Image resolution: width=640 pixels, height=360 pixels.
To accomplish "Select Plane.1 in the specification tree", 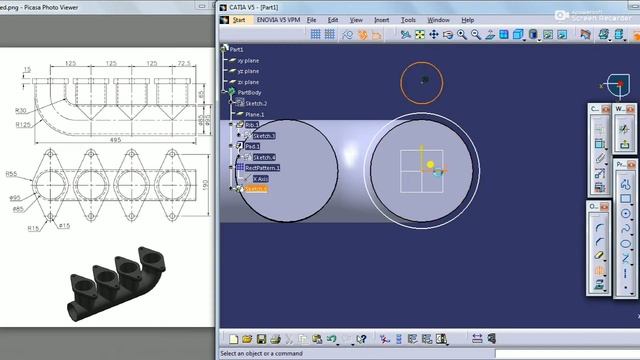I will (254, 114).
